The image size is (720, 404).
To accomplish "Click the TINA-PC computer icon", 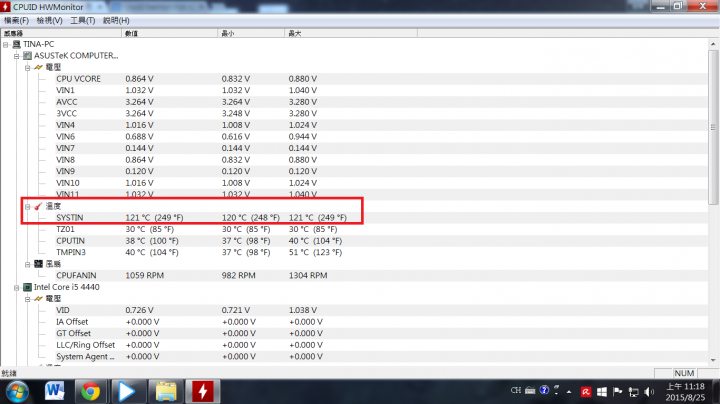I will [17, 44].
